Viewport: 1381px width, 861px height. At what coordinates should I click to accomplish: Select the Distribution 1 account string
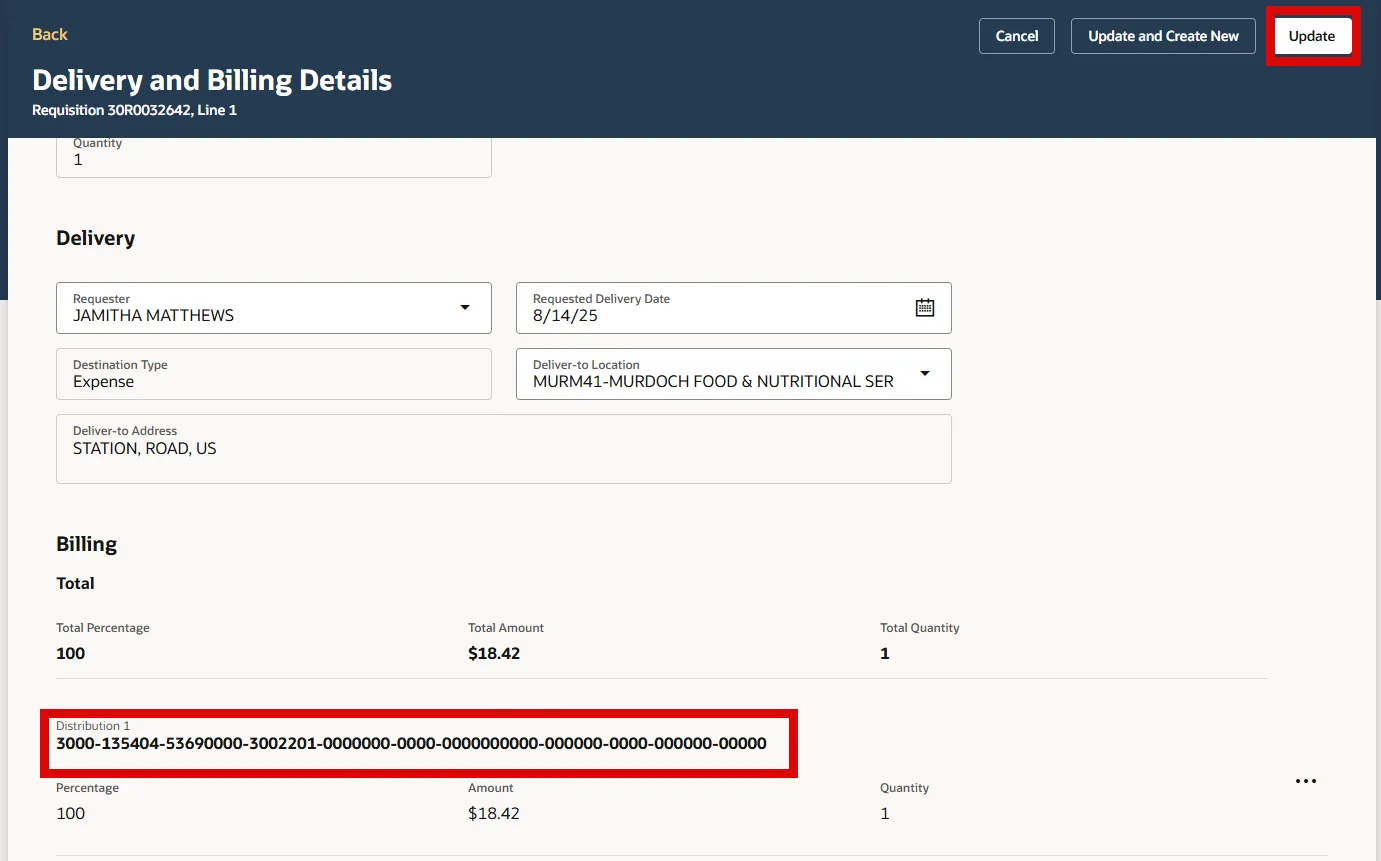click(x=411, y=744)
